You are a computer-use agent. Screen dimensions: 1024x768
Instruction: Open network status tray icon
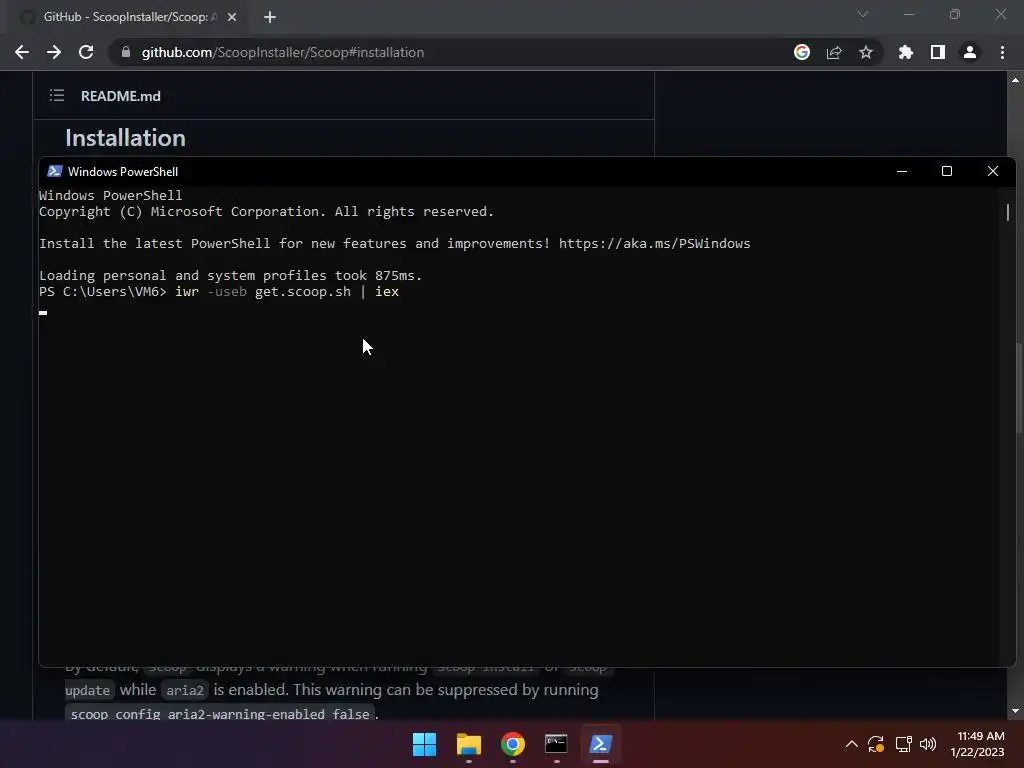click(x=903, y=744)
